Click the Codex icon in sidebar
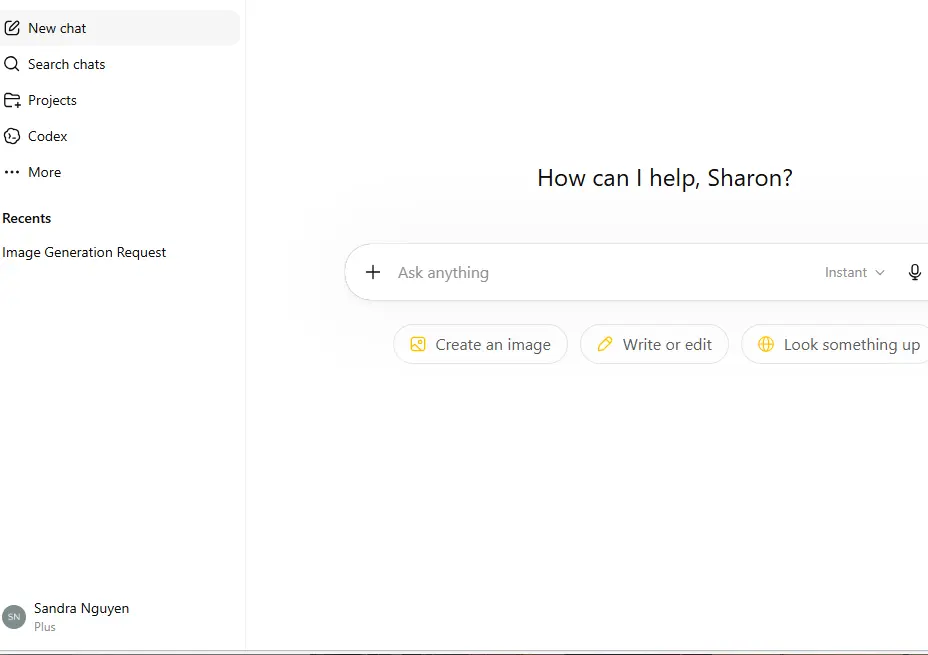 click(12, 136)
